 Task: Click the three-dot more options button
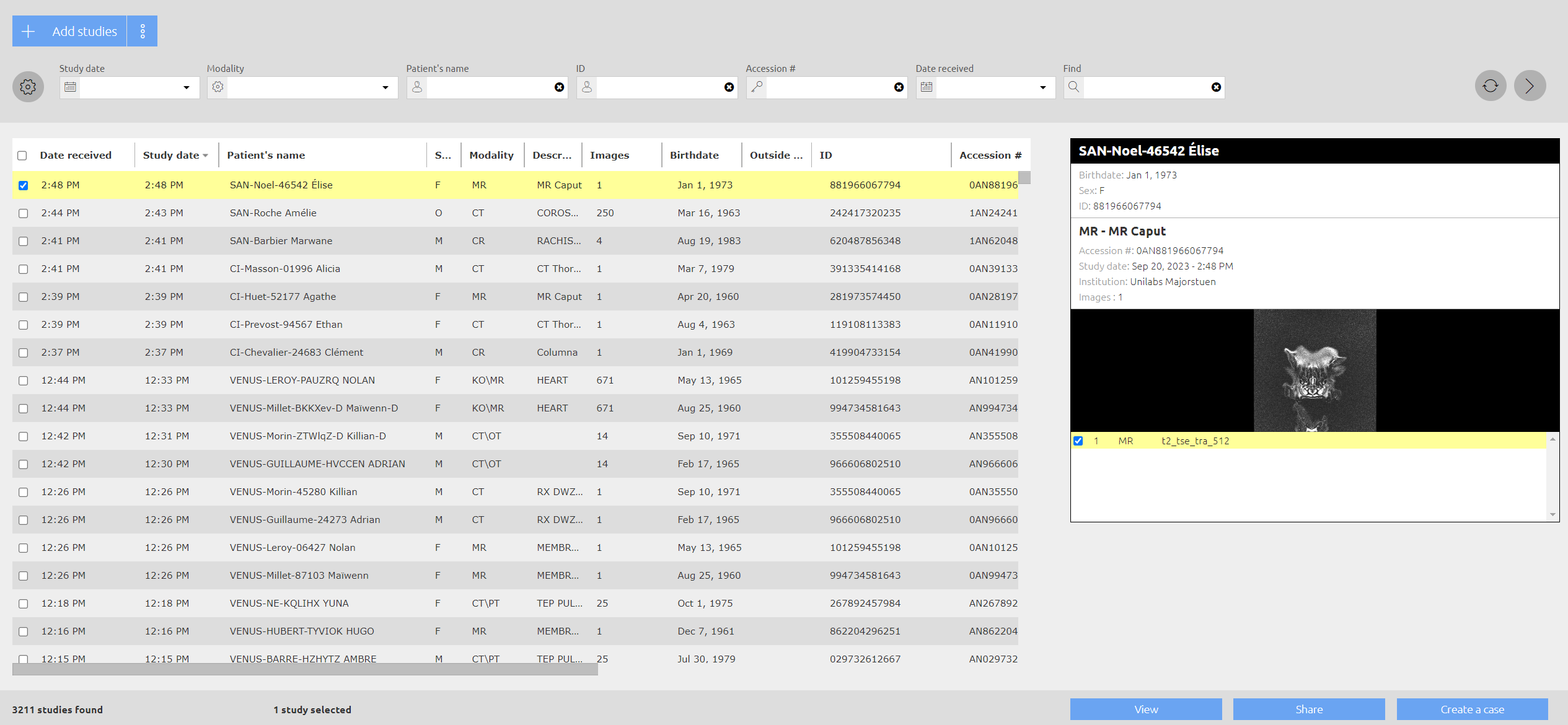pos(143,31)
